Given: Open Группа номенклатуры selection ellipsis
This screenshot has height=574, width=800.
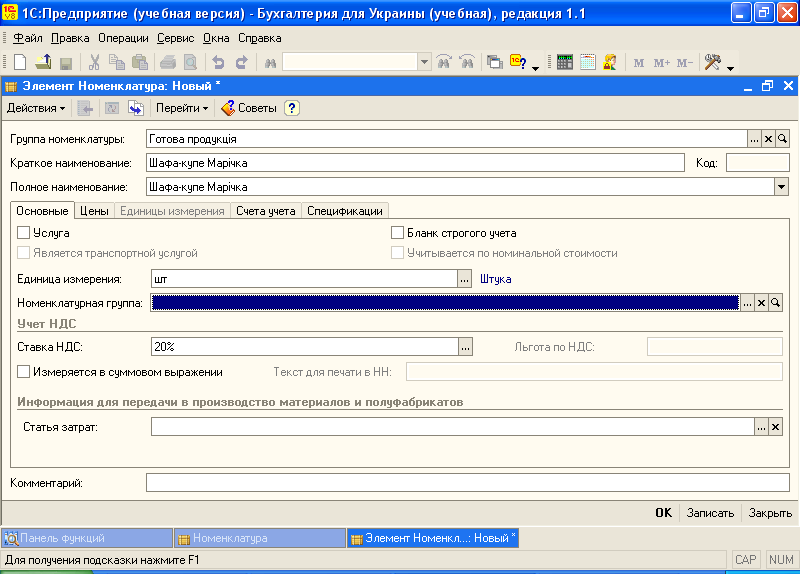Looking at the screenshot, I should [x=755, y=138].
